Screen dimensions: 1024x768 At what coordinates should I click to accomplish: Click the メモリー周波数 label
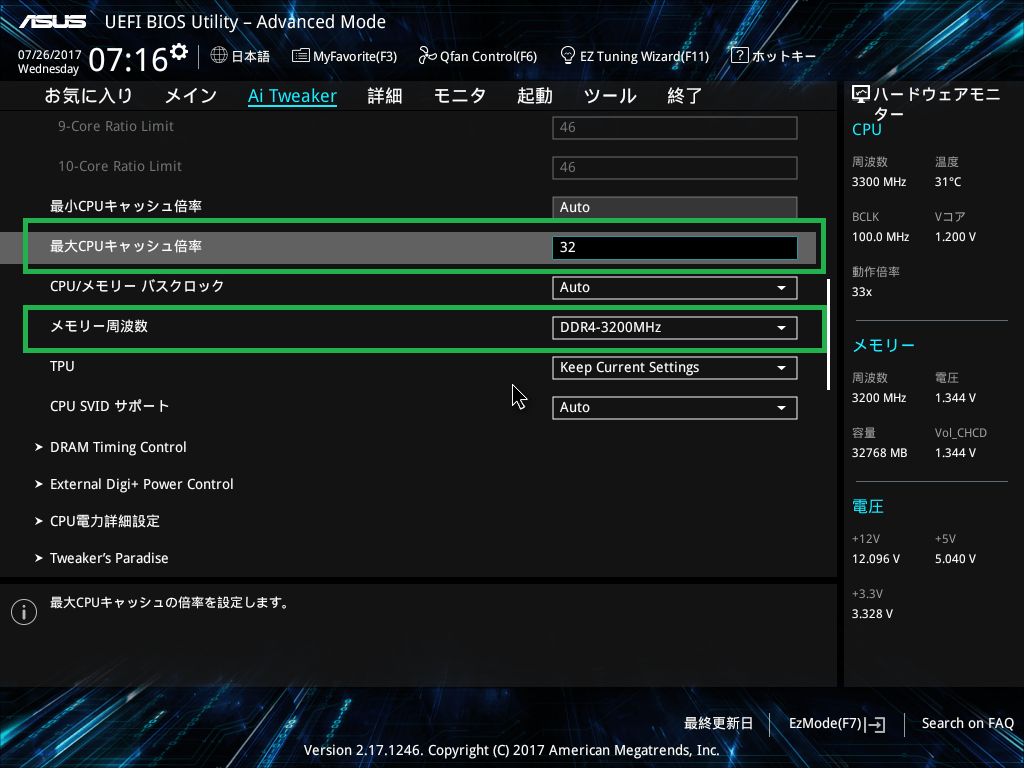pyautogui.click(x=99, y=326)
